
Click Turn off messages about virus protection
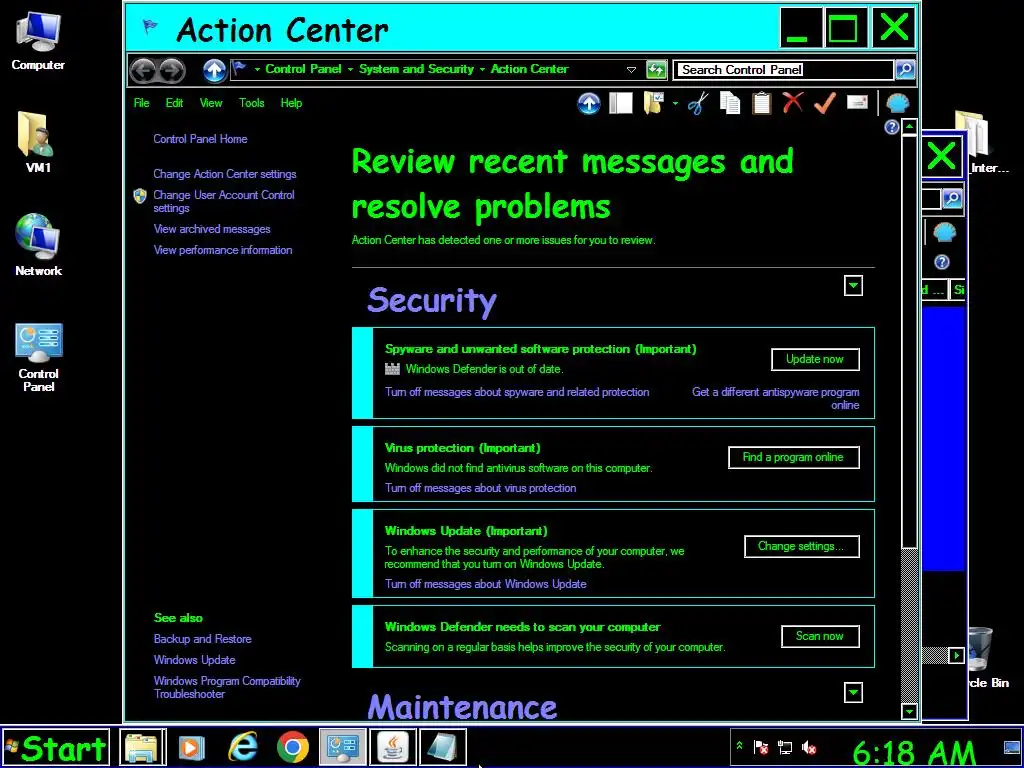pos(481,488)
